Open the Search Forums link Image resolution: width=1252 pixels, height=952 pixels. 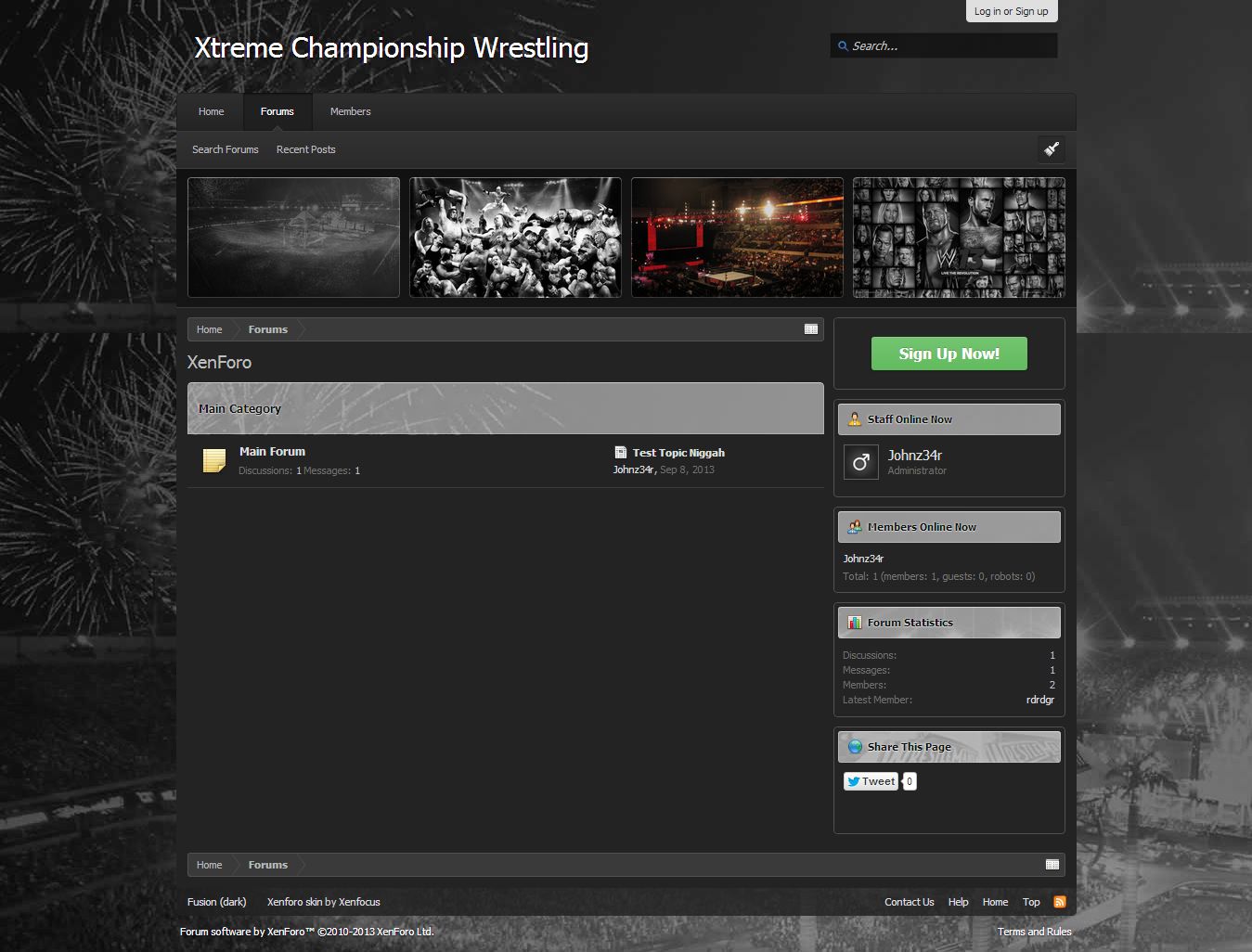(225, 149)
